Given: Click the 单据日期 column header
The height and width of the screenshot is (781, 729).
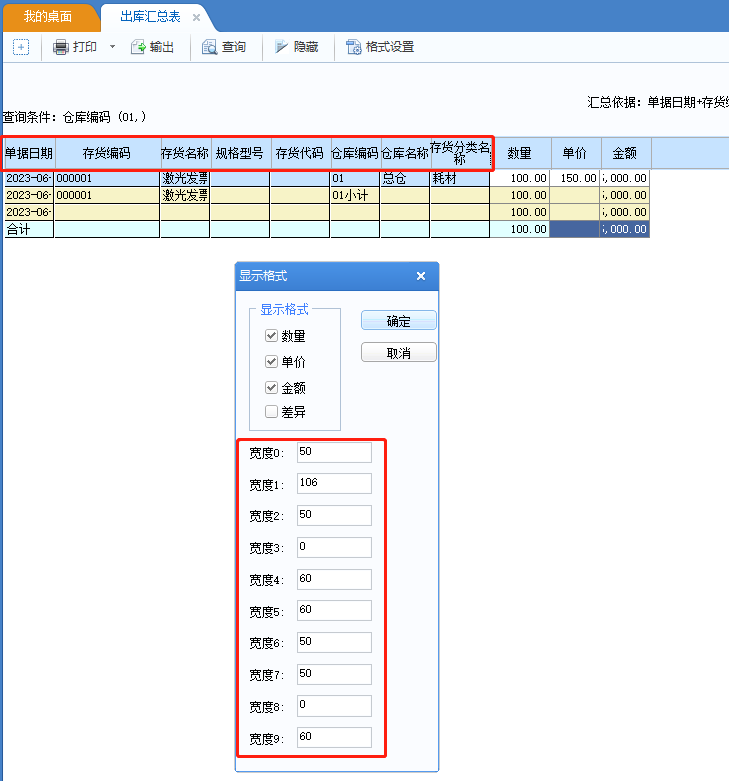Looking at the screenshot, I should click(x=29, y=153).
